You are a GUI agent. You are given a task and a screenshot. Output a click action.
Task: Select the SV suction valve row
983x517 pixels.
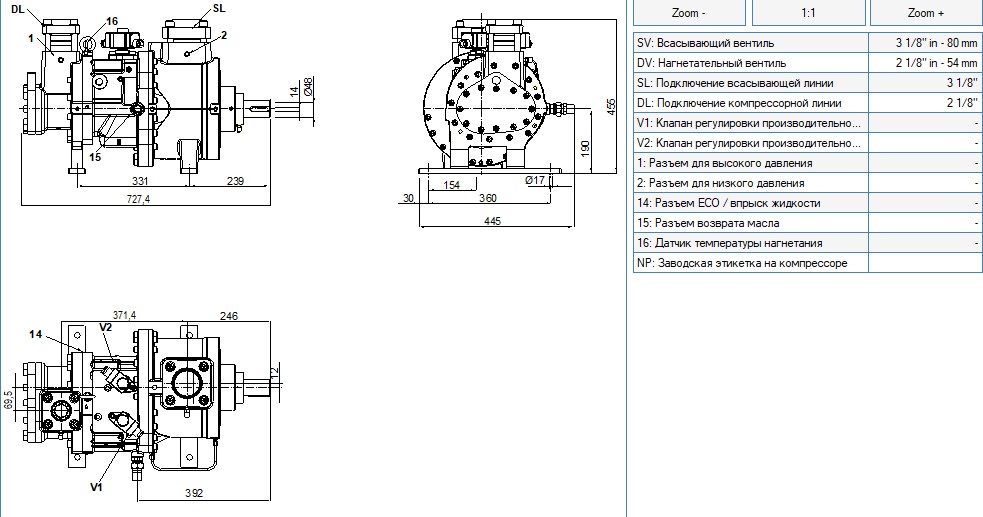coord(807,43)
